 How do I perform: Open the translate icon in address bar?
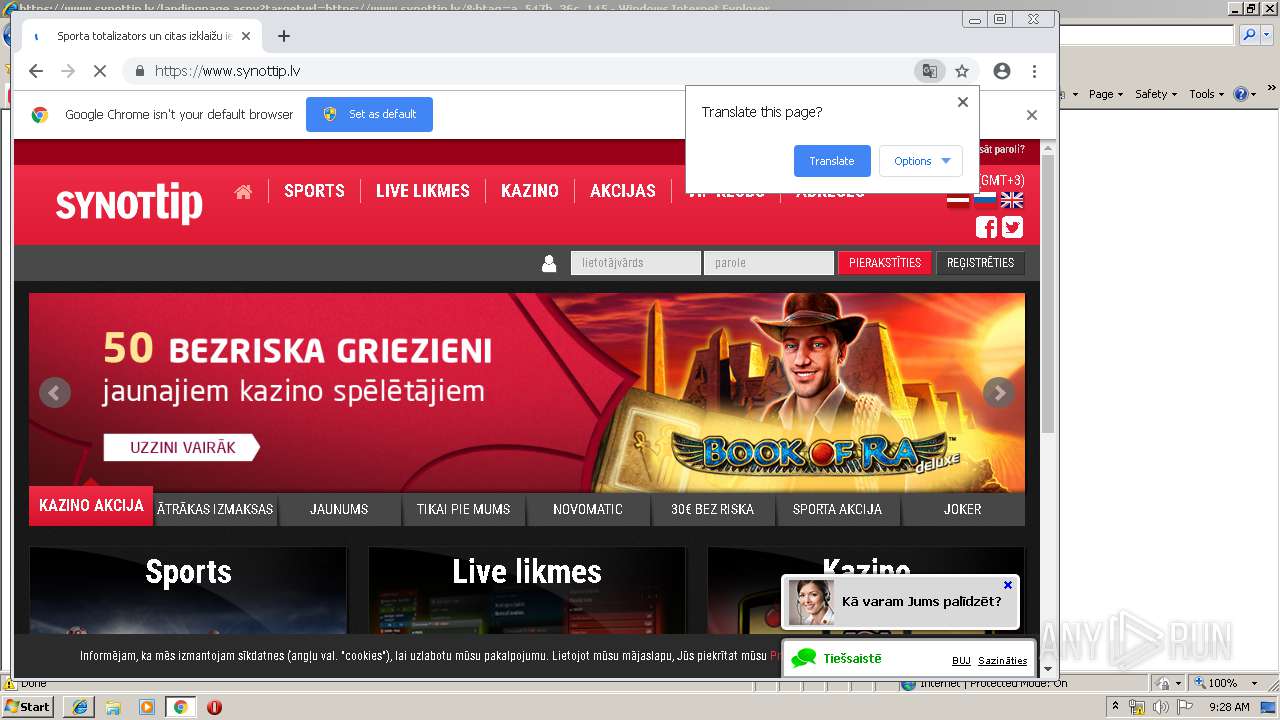click(x=930, y=71)
